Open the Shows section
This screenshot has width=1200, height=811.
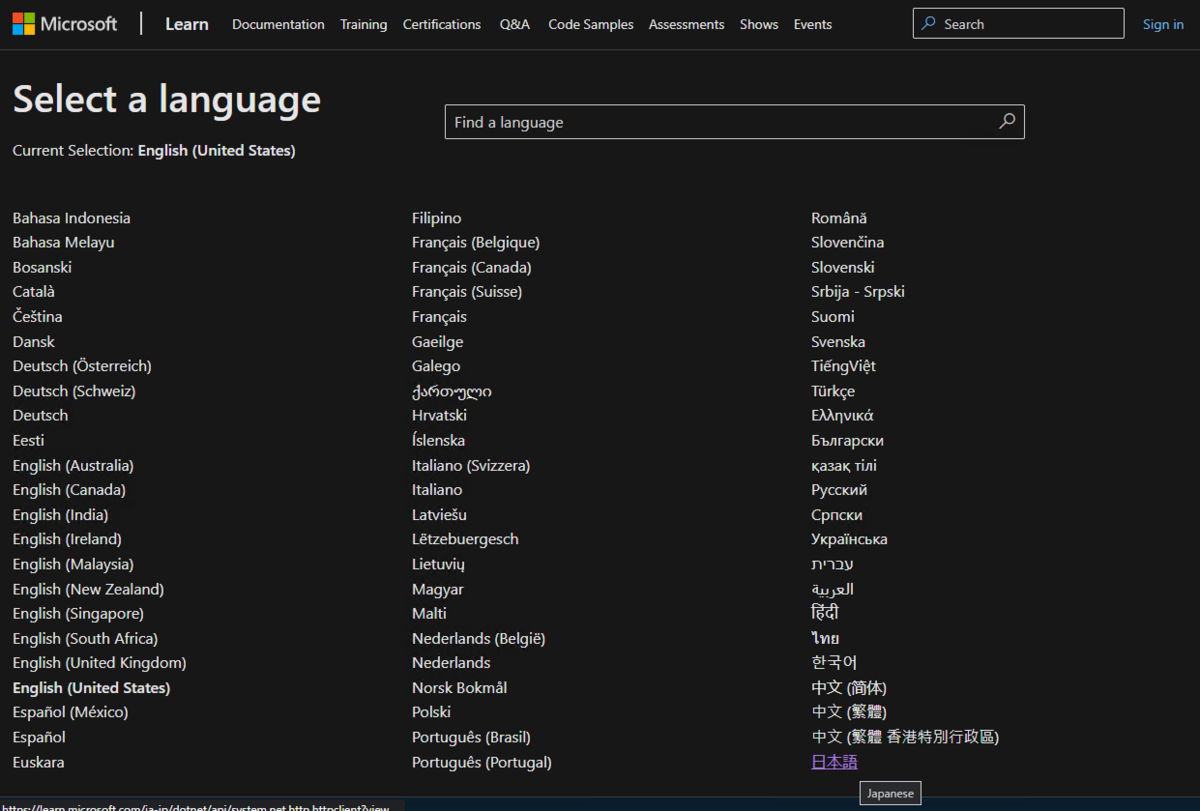(759, 24)
